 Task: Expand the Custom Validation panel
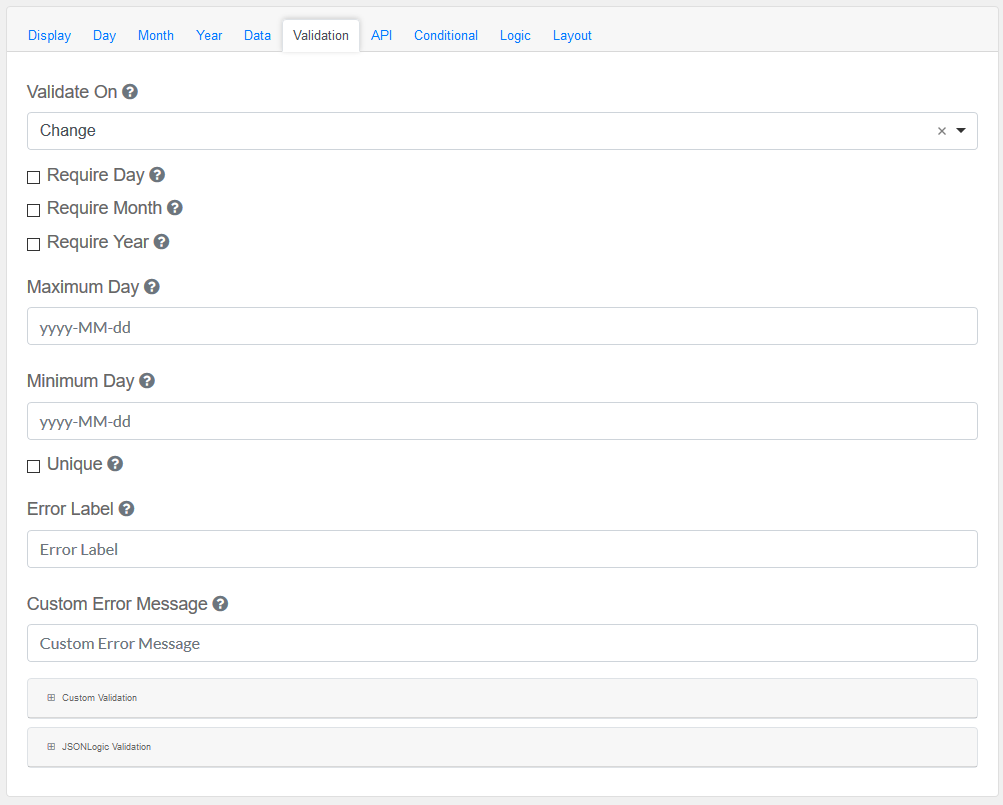coord(99,698)
